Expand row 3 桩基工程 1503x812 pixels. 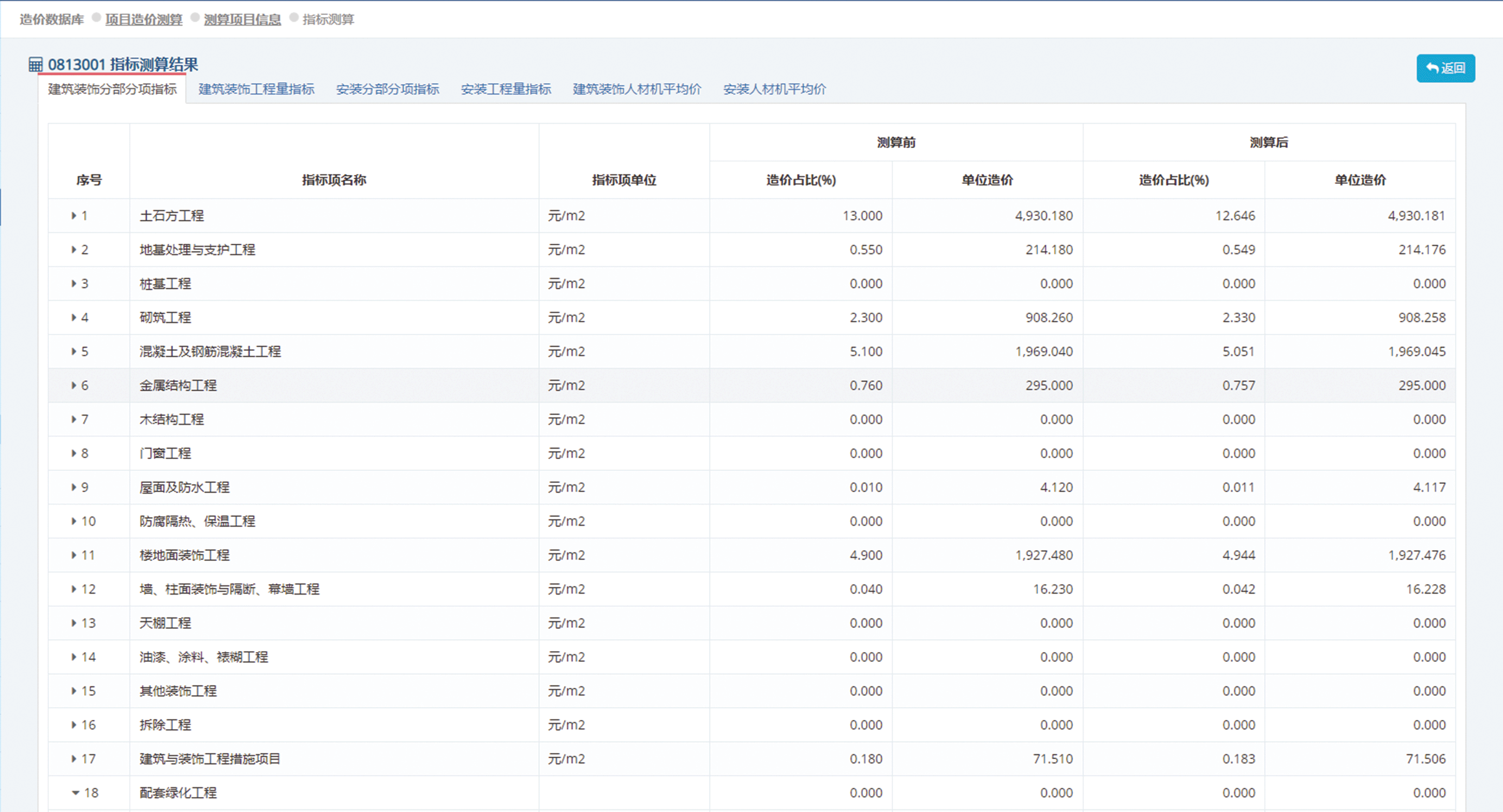point(73,284)
